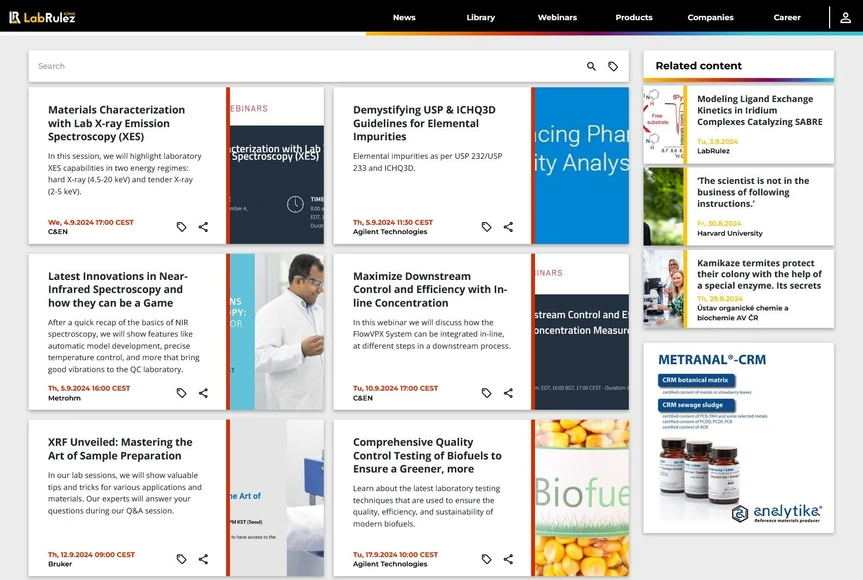Screen dimensions: 863x580
Task: Click CRM botanical matrix label in ad
Action: tap(695, 380)
